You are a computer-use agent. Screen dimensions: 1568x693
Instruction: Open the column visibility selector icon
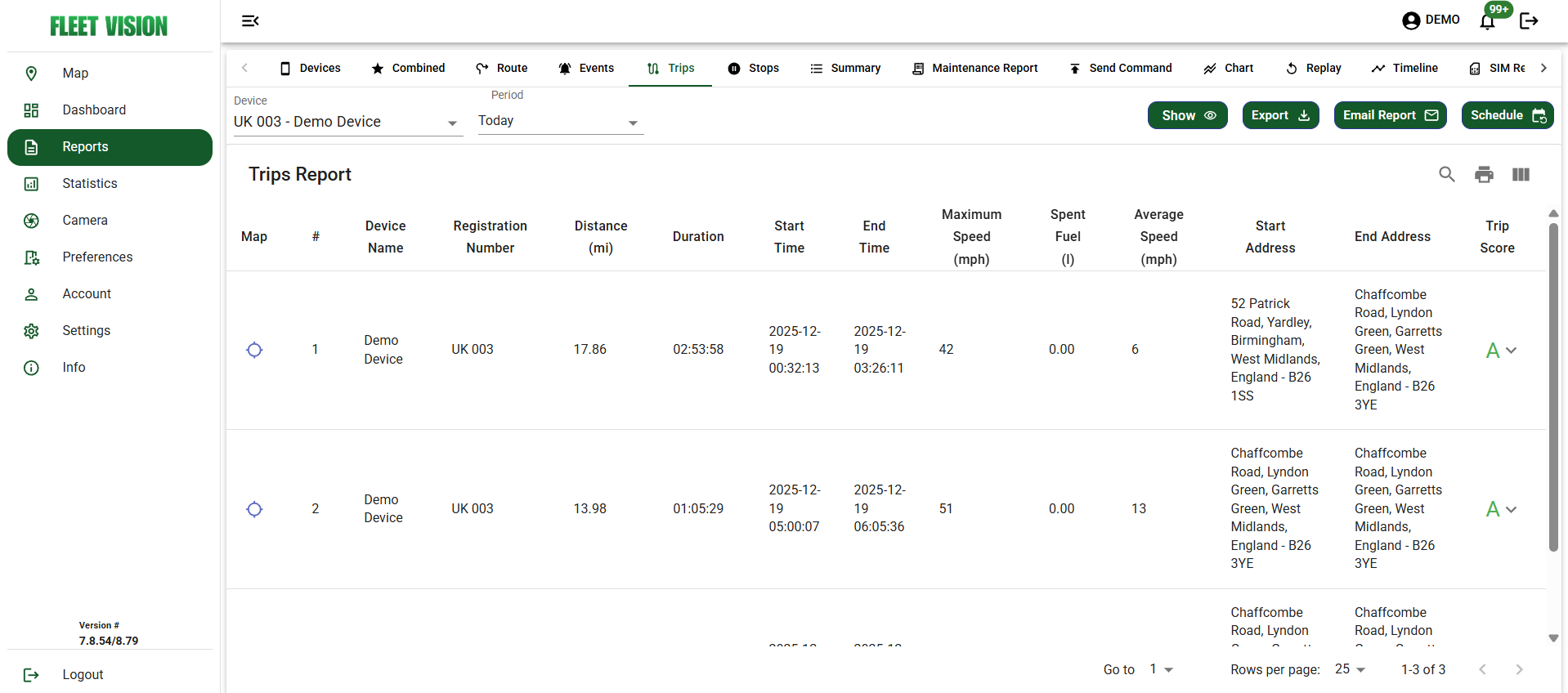click(x=1521, y=174)
